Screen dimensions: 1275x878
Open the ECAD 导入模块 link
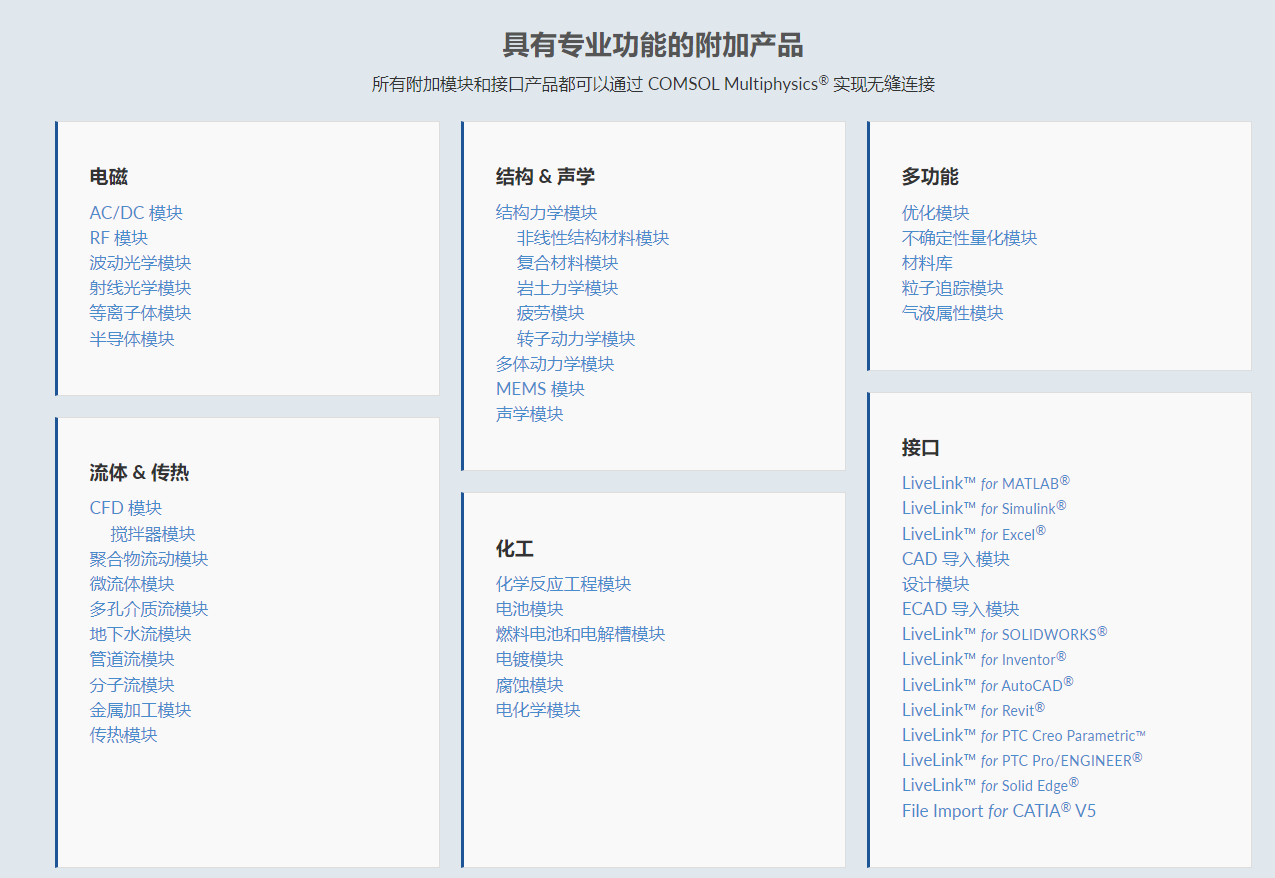click(961, 609)
